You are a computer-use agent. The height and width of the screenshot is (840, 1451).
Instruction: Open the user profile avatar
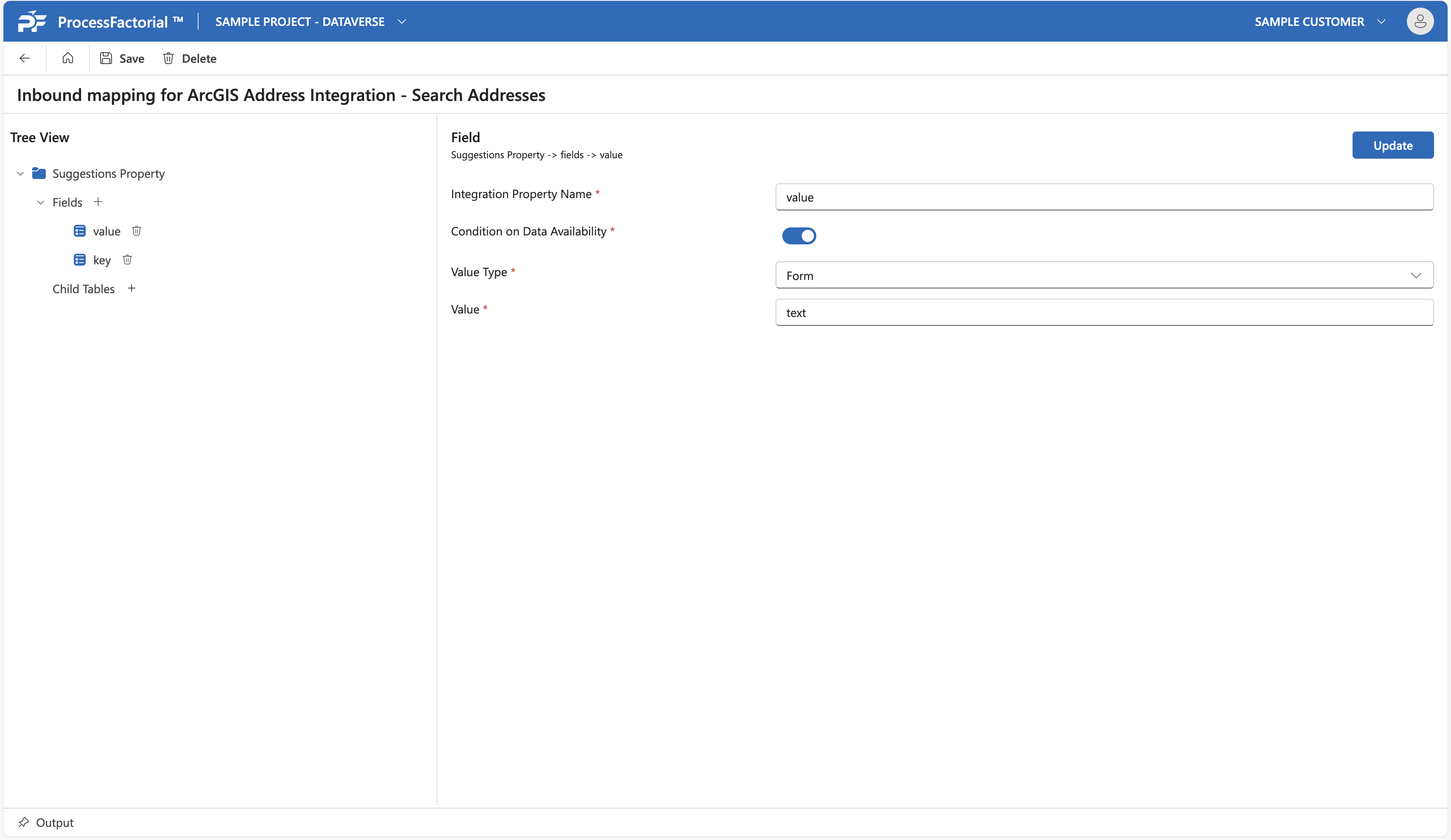(x=1420, y=21)
